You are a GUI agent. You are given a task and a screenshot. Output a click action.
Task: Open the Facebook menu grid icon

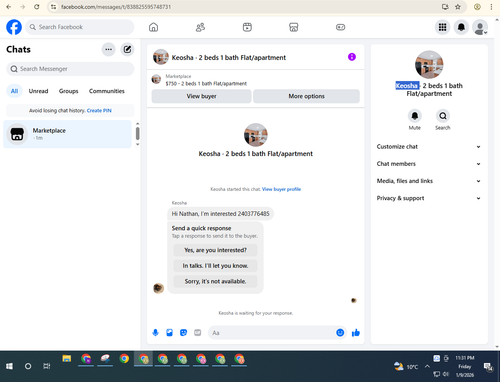pos(442,27)
